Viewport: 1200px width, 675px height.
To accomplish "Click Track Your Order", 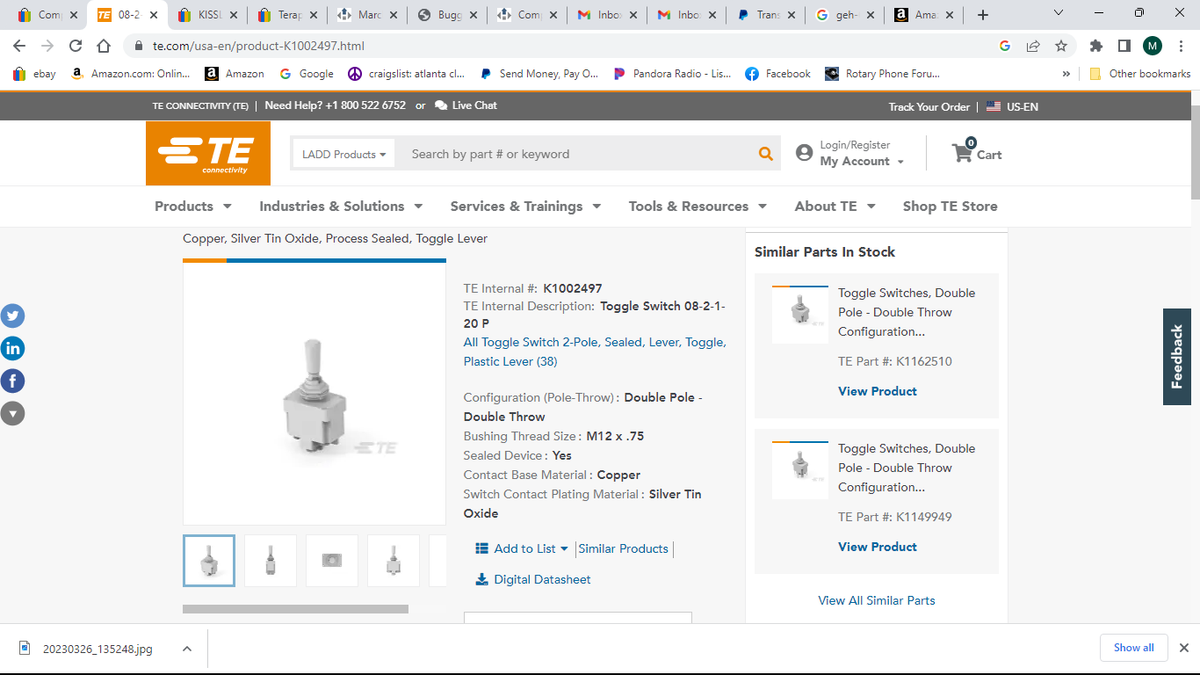I will pyautogui.click(x=929, y=106).
